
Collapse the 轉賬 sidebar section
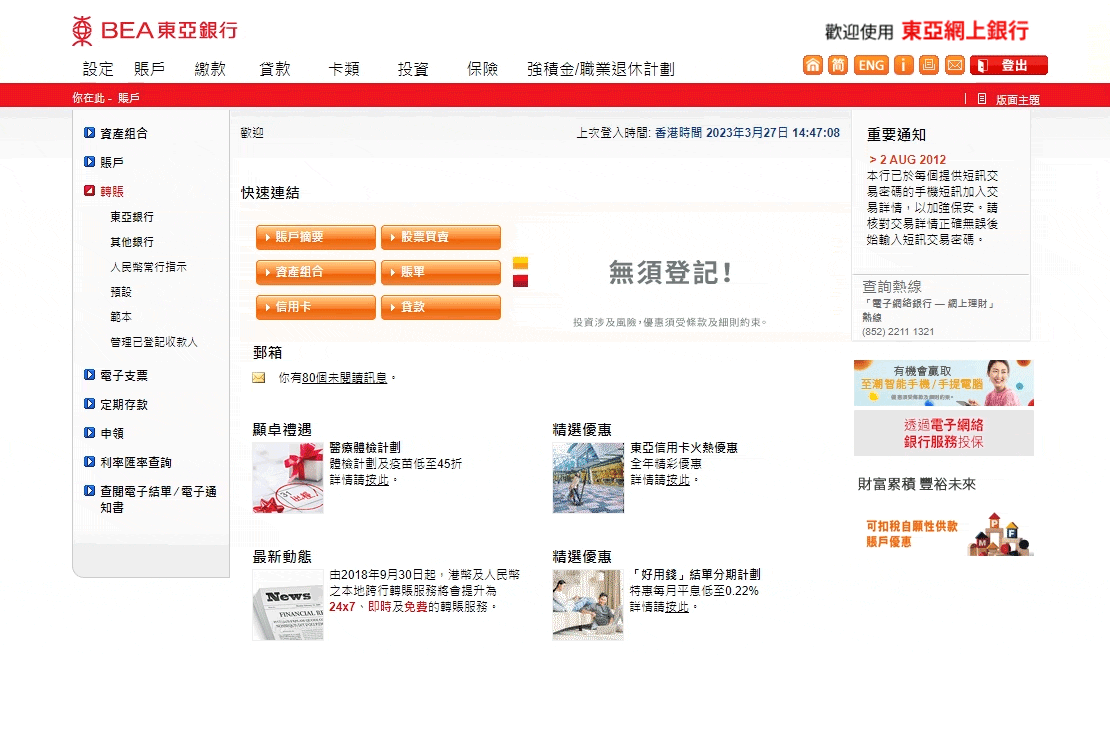tap(104, 191)
